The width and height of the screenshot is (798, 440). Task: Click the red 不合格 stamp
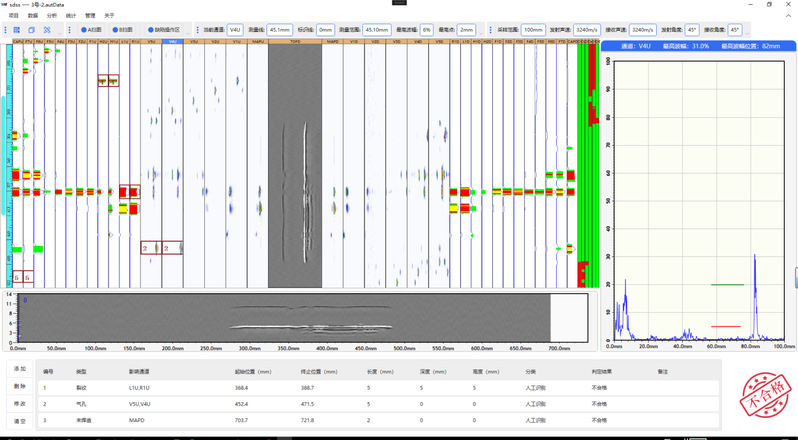(765, 395)
